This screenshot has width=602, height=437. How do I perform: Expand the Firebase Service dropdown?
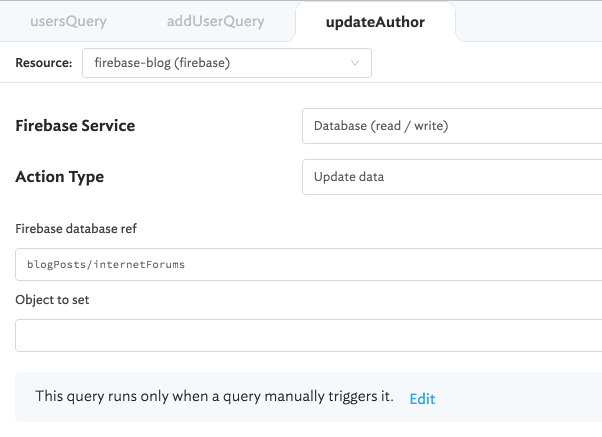click(451, 126)
